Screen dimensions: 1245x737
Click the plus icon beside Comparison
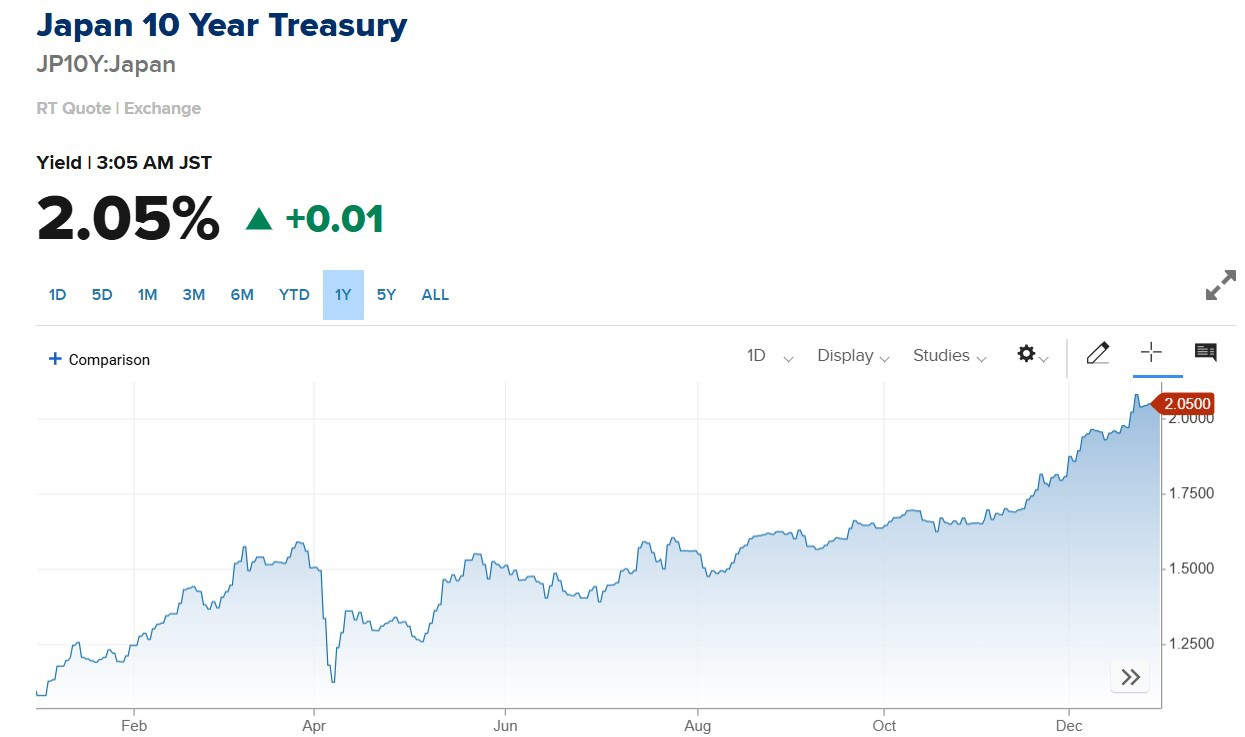pos(55,359)
